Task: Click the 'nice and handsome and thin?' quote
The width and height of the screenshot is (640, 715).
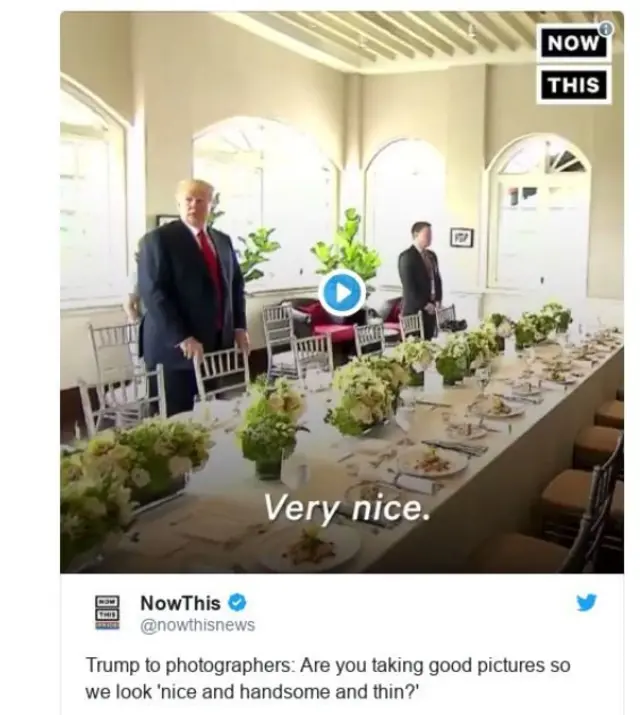Action: pos(250,691)
